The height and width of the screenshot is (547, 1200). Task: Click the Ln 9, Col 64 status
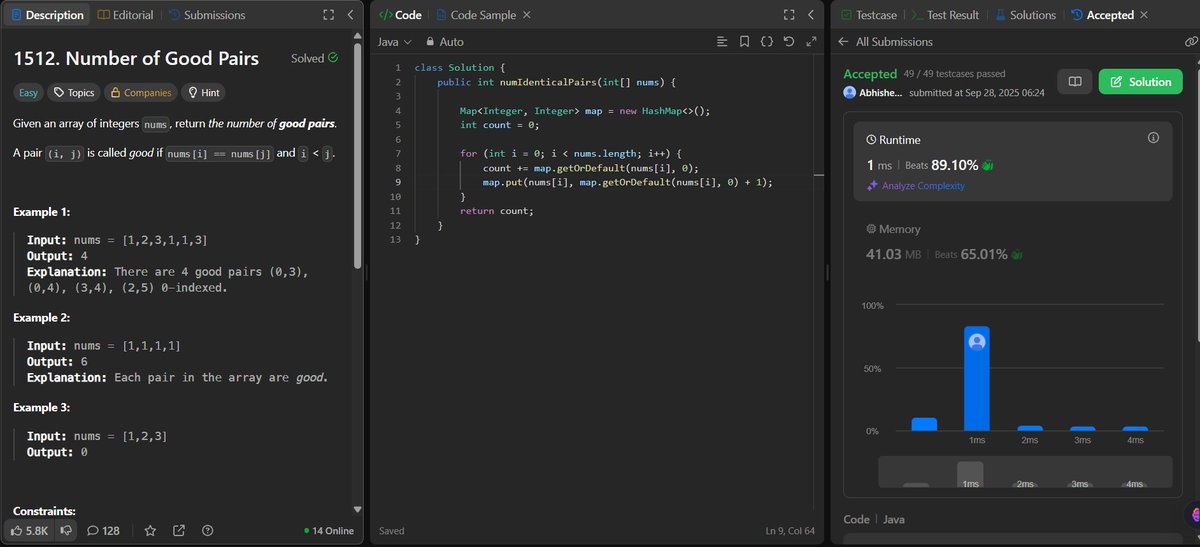click(x=791, y=530)
